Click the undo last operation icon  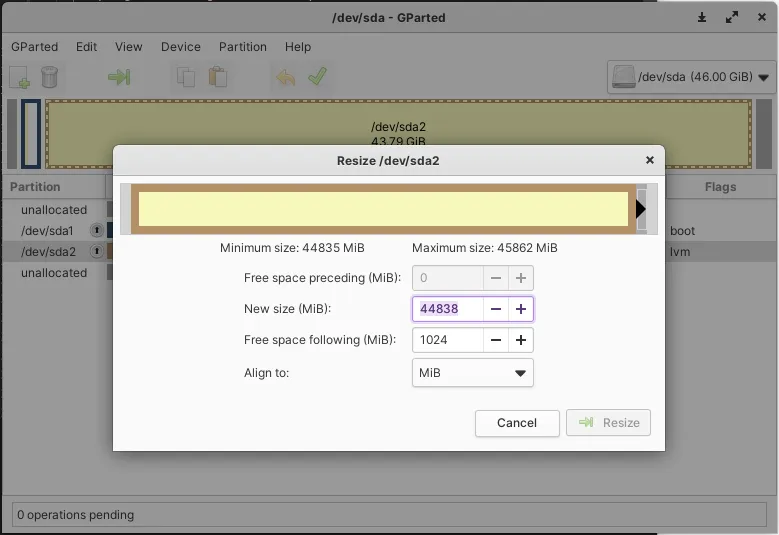click(286, 77)
